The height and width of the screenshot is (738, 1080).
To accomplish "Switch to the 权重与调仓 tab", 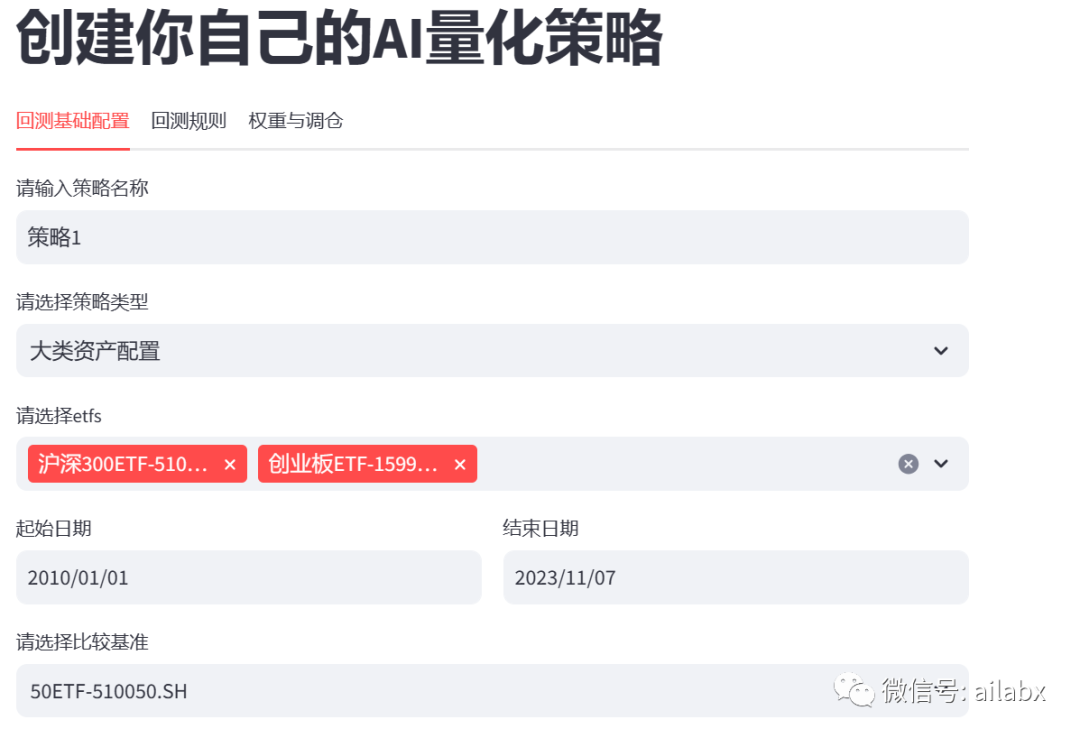I will click(294, 120).
